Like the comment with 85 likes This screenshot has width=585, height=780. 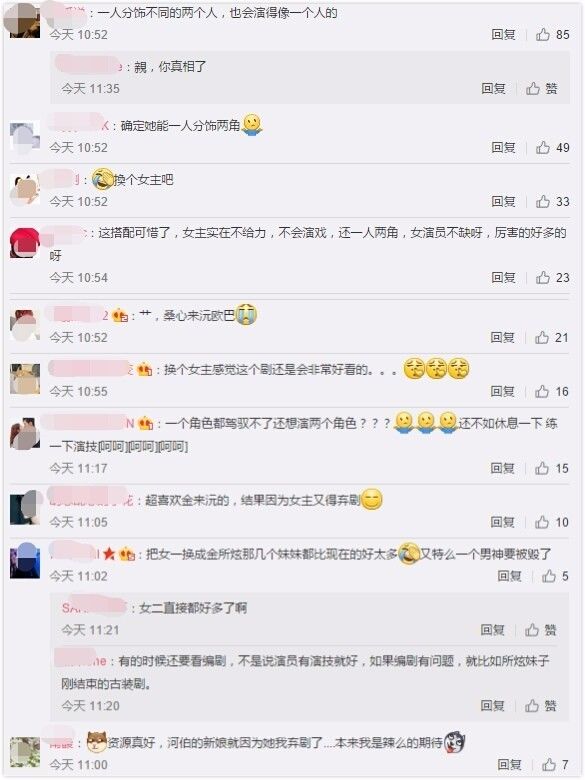[552, 34]
